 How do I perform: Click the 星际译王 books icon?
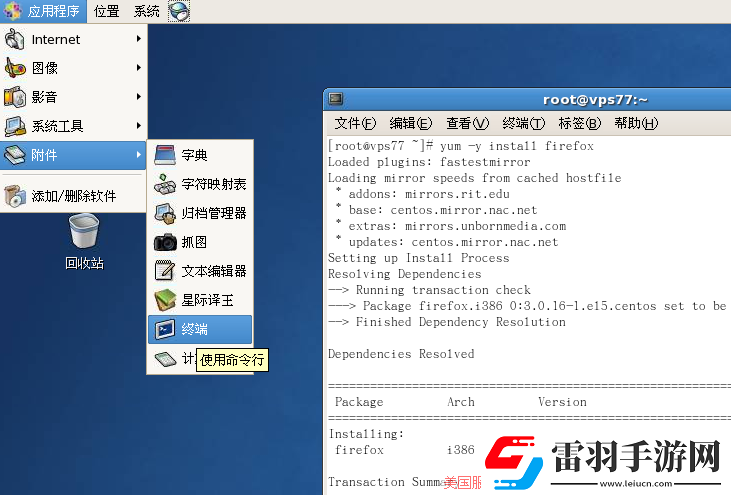coord(165,300)
